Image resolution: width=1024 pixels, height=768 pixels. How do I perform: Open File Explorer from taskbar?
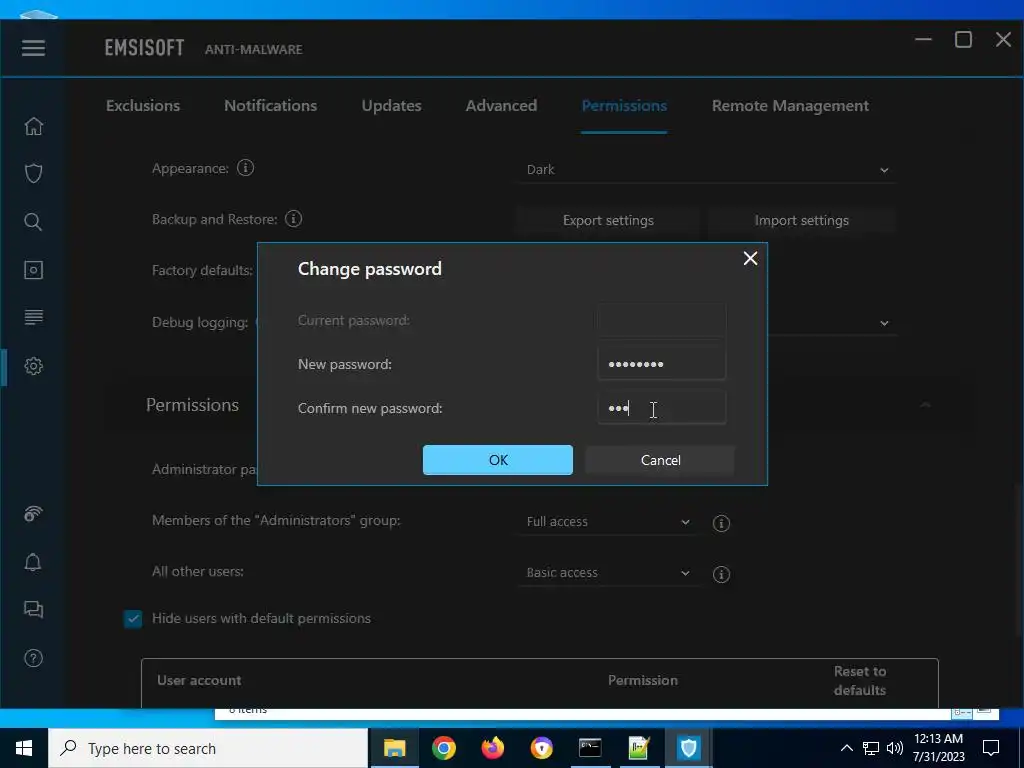click(394, 748)
